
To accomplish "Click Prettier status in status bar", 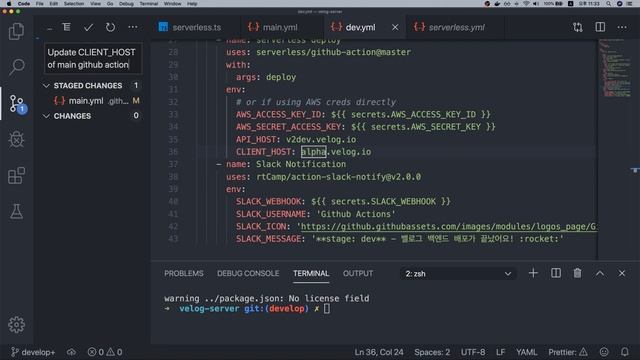I will tap(568, 352).
